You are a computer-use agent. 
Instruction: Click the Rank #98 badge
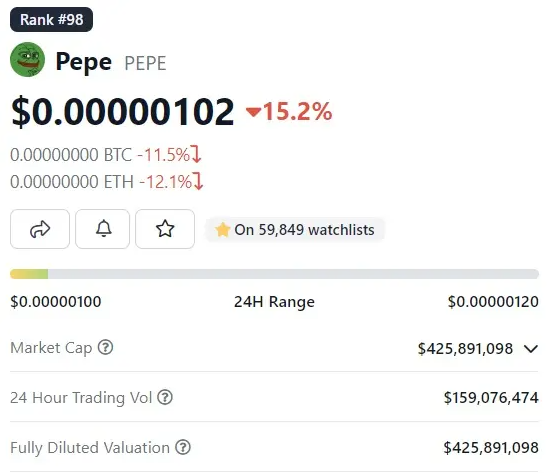point(52,20)
